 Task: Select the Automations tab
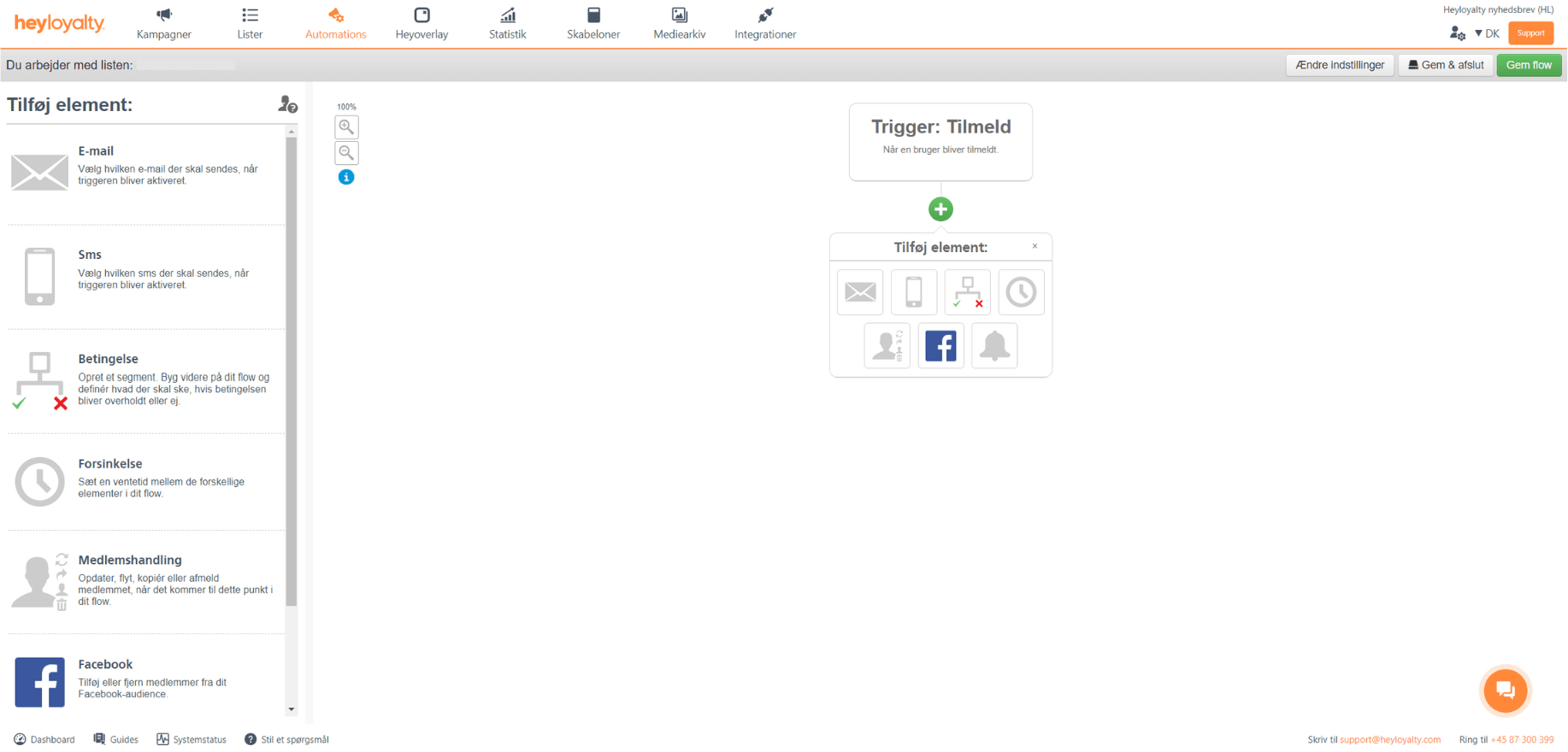tap(336, 24)
